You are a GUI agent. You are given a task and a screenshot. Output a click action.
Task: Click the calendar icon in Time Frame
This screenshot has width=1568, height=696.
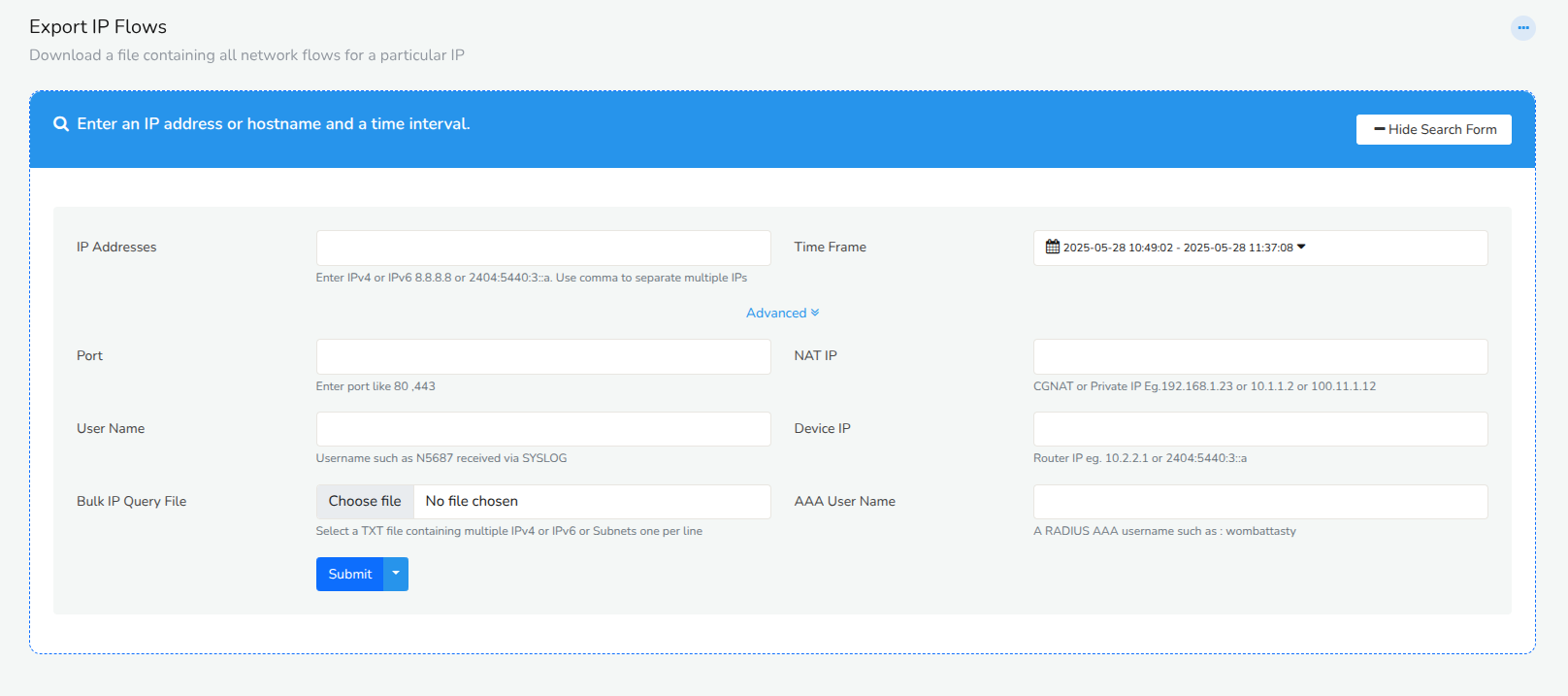coord(1052,247)
